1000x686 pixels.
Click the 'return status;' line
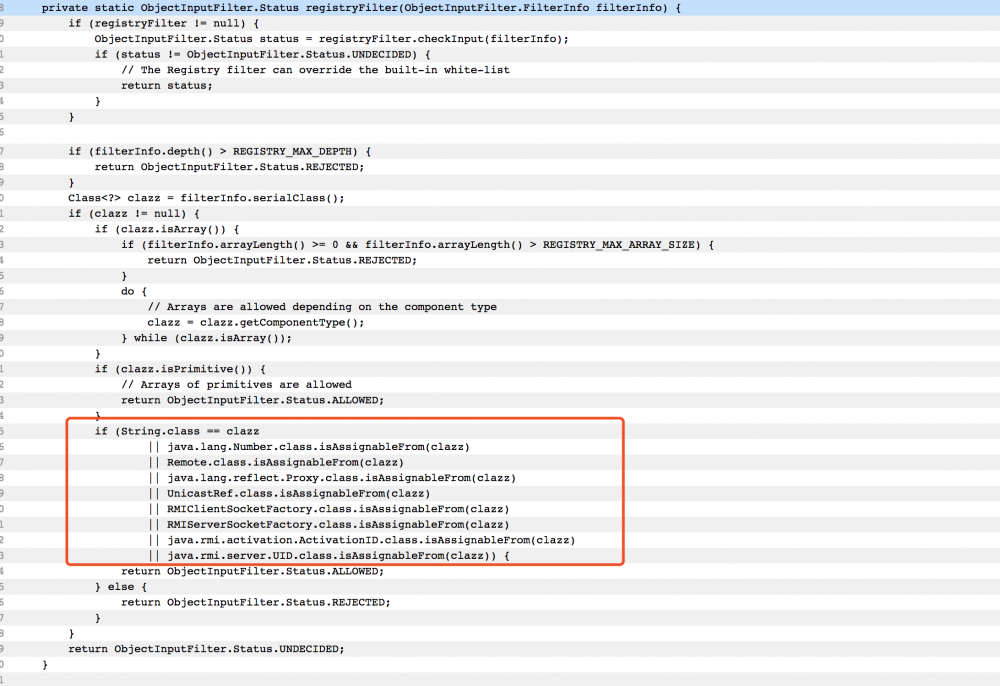[167, 85]
